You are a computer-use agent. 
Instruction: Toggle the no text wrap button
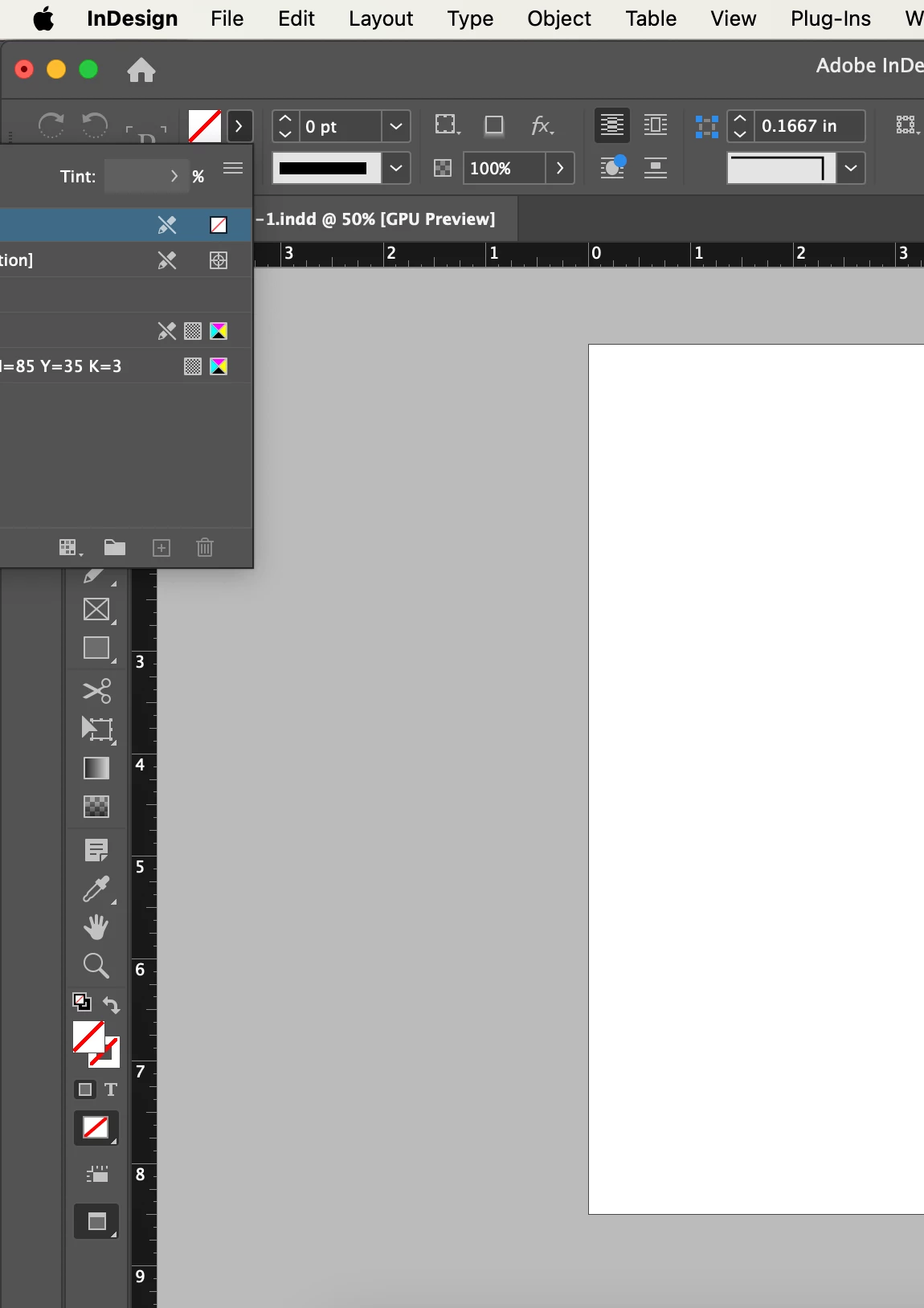[x=612, y=125]
